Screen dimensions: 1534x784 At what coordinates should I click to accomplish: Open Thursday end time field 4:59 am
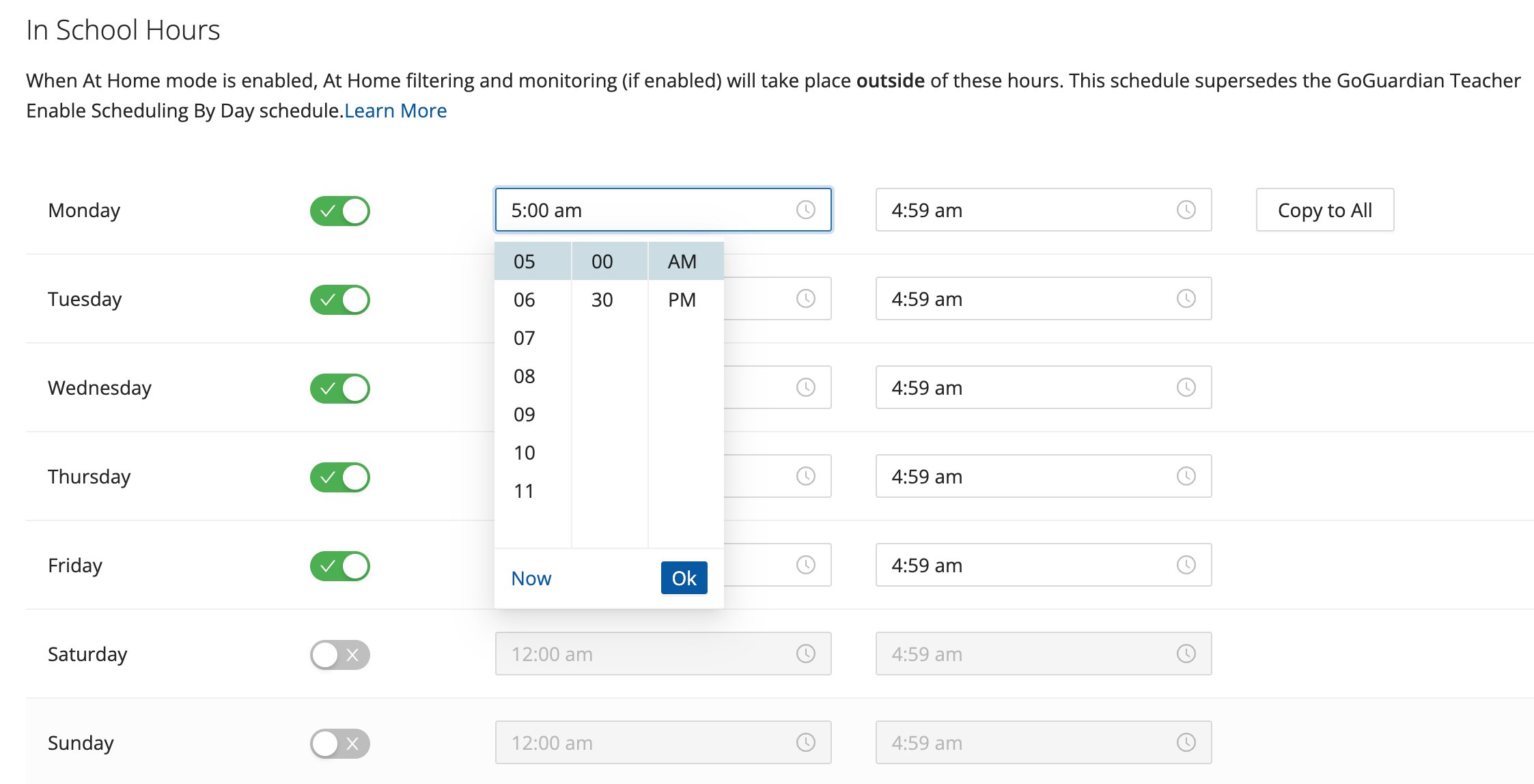[1044, 476]
